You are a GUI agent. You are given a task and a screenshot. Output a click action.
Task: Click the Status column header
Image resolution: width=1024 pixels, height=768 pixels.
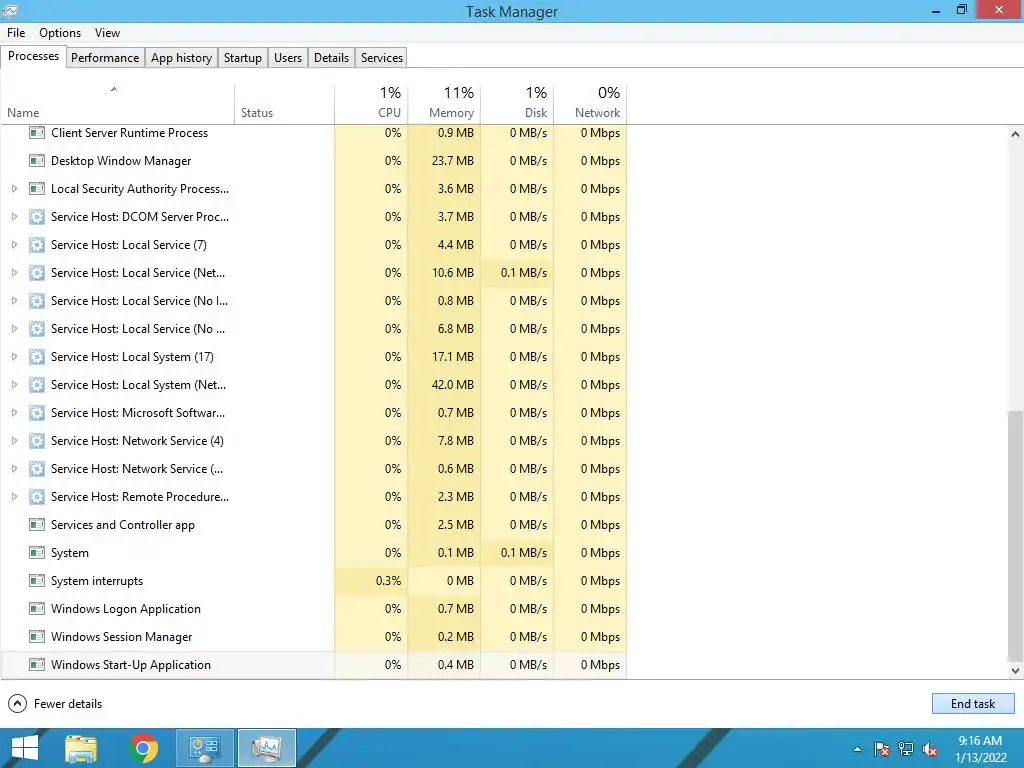[284, 103]
